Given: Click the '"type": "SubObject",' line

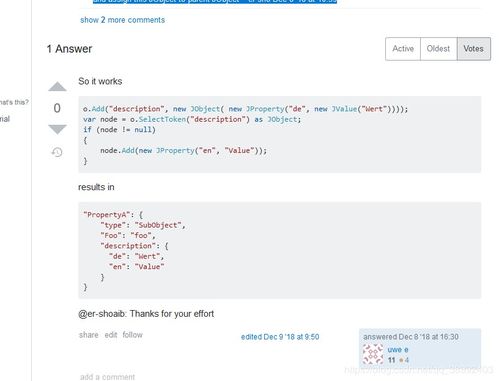Looking at the screenshot, I should click(143, 225).
